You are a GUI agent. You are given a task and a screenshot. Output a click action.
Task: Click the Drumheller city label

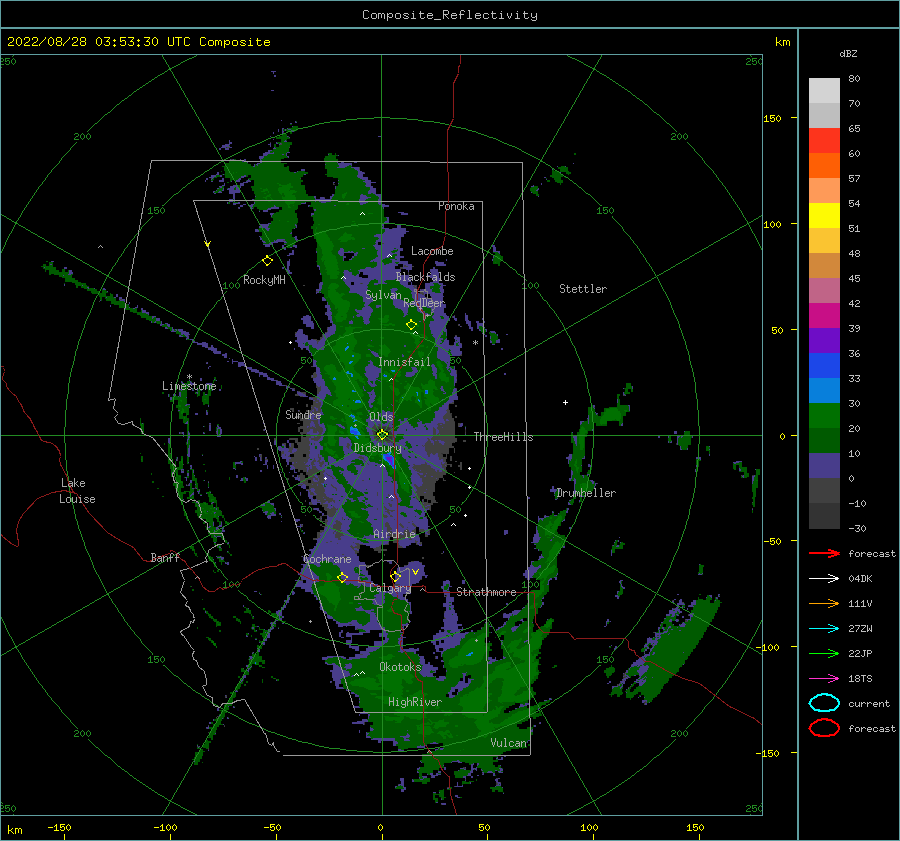(586, 493)
